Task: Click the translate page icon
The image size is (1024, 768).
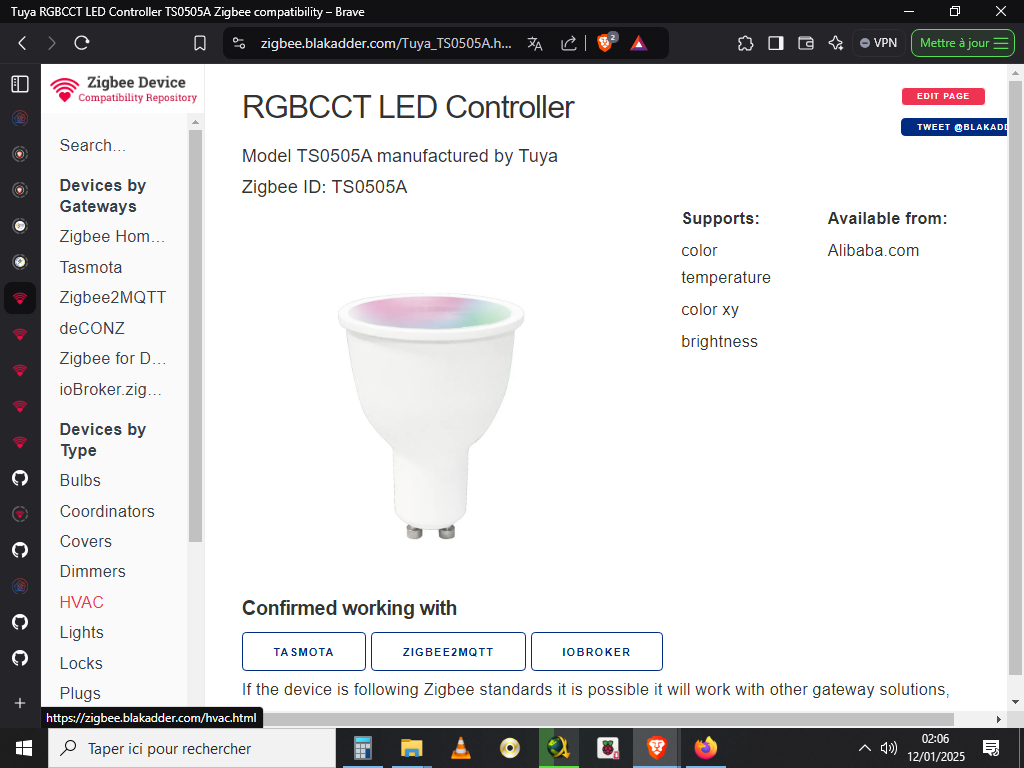Action: [x=535, y=43]
